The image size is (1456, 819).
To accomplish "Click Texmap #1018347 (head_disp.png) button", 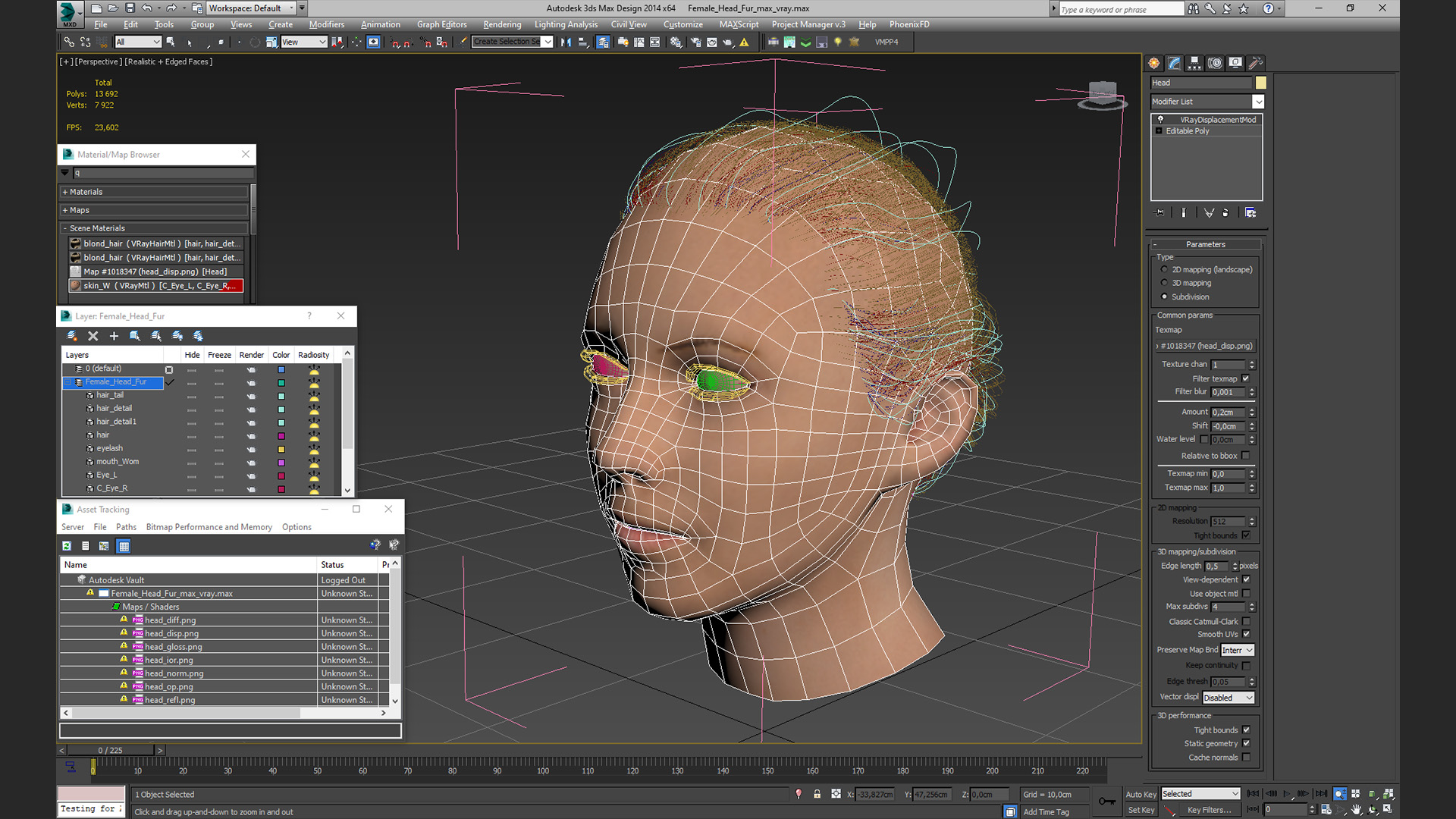I will [x=1205, y=346].
